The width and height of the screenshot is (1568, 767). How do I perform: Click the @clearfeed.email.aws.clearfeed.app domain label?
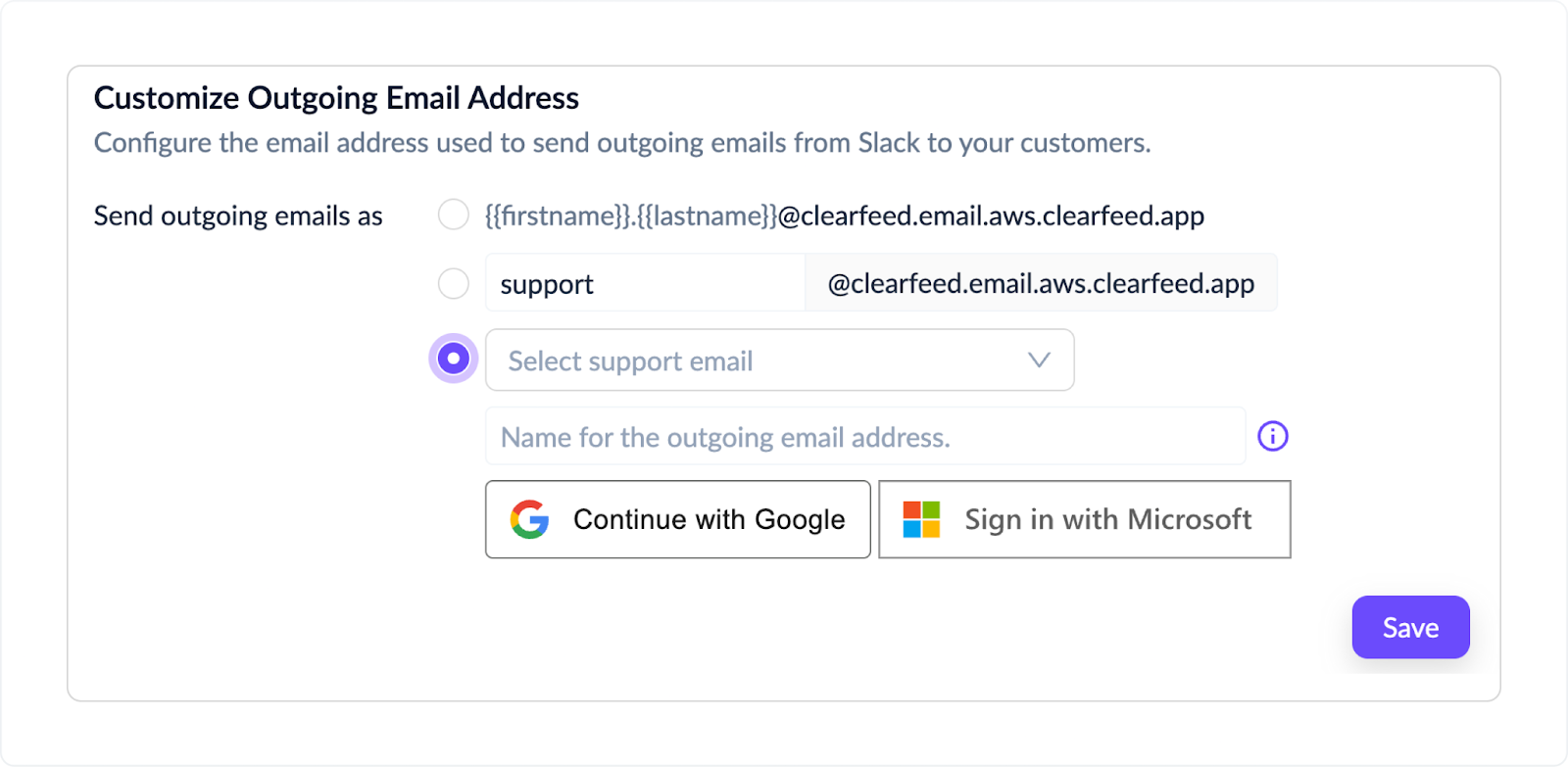1041,283
